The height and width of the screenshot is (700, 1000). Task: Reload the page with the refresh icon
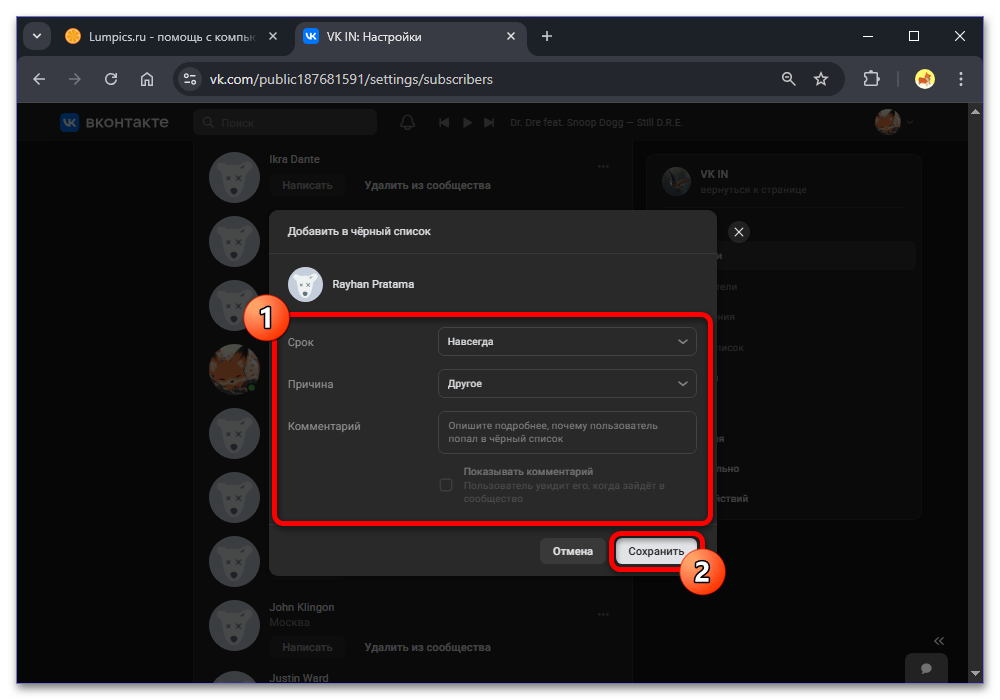(x=111, y=79)
